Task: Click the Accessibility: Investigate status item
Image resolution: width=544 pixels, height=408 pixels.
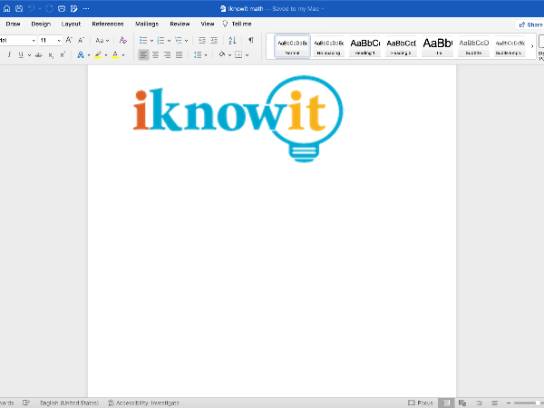Action: coord(144,403)
